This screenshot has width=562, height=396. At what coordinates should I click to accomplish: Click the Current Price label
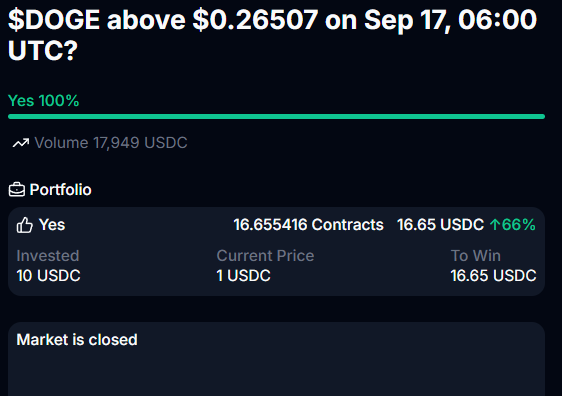[265, 256]
